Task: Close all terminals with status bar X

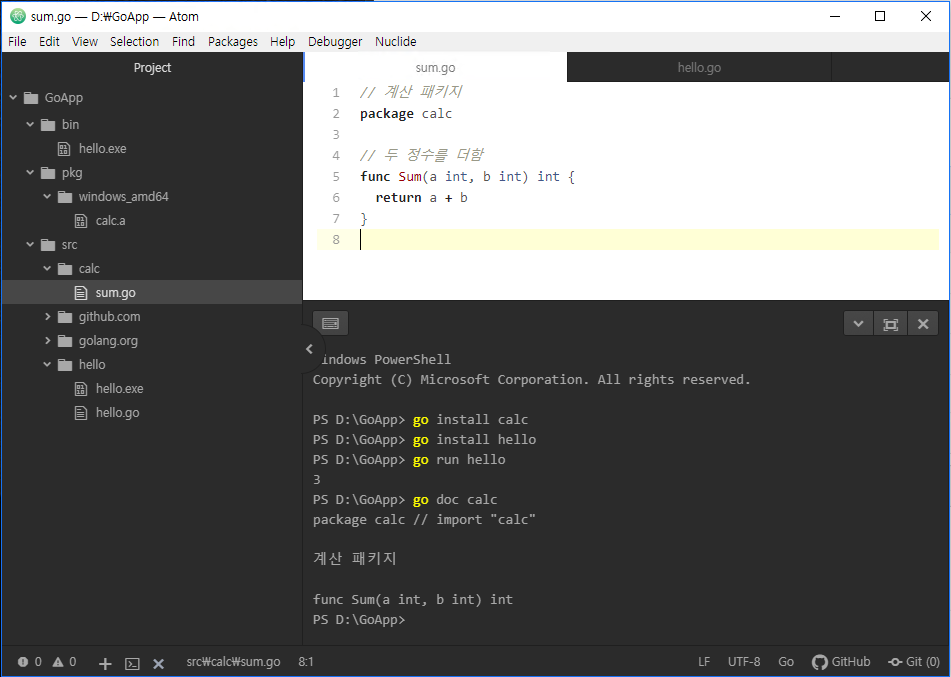Action: (158, 663)
